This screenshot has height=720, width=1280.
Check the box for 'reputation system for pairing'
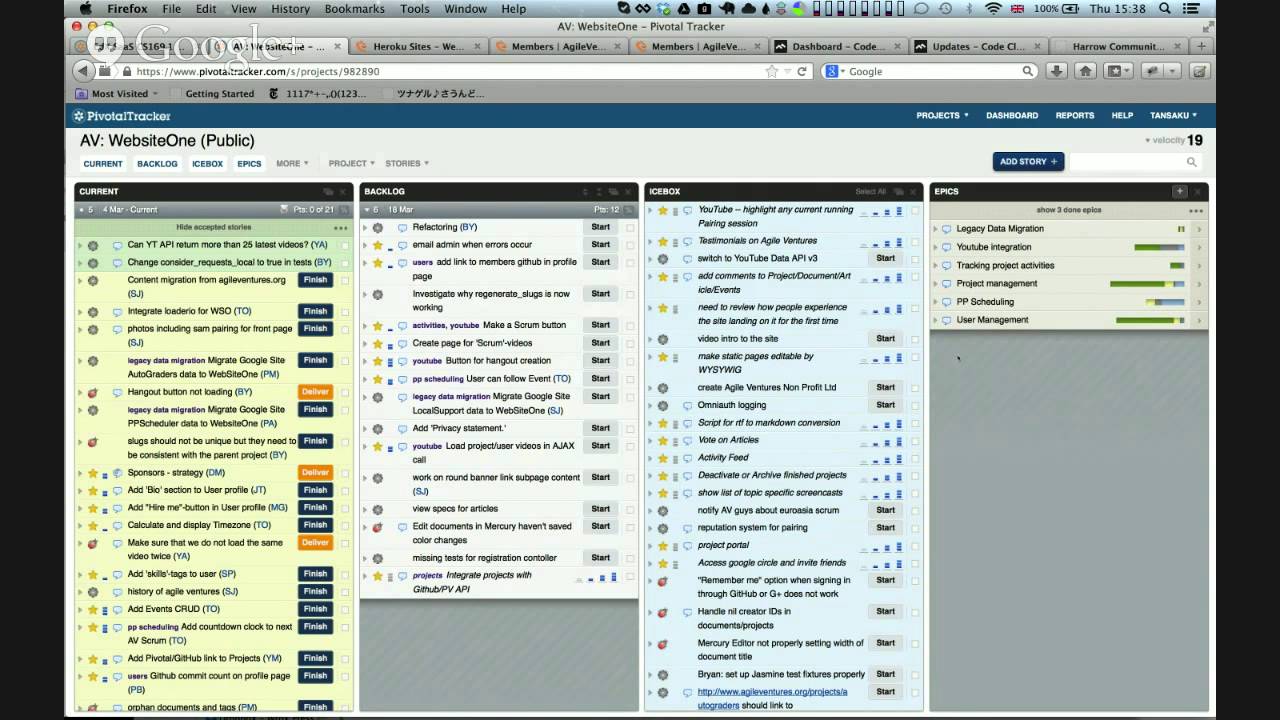(915, 529)
